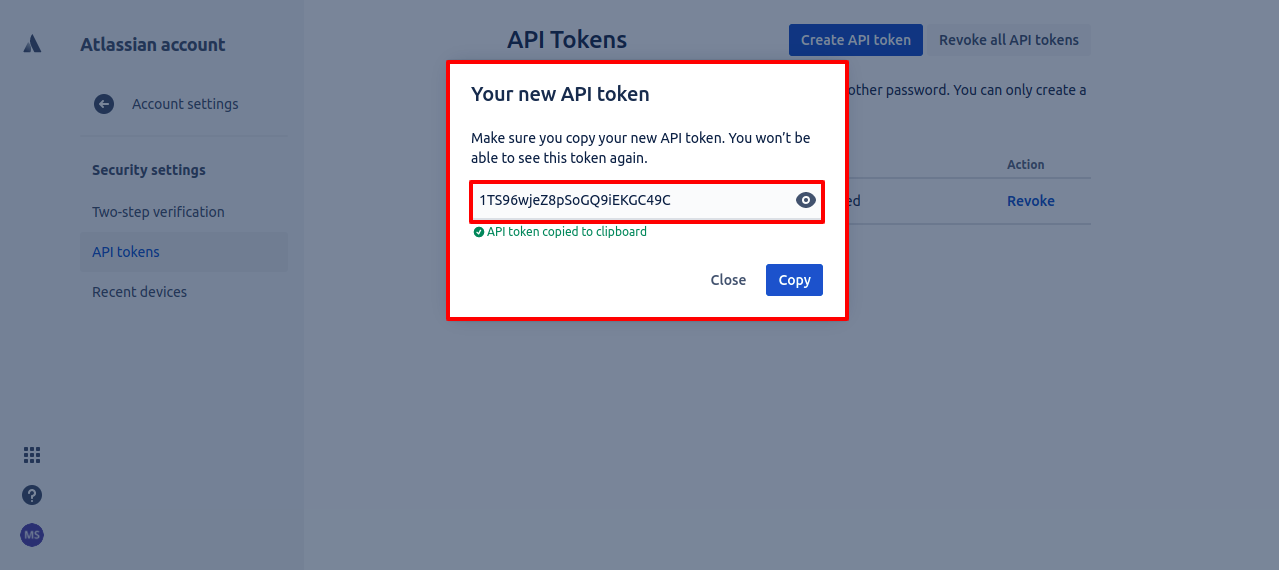Click the Your new API token heading
This screenshot has width=1279, height=570.
coord(560,94)
